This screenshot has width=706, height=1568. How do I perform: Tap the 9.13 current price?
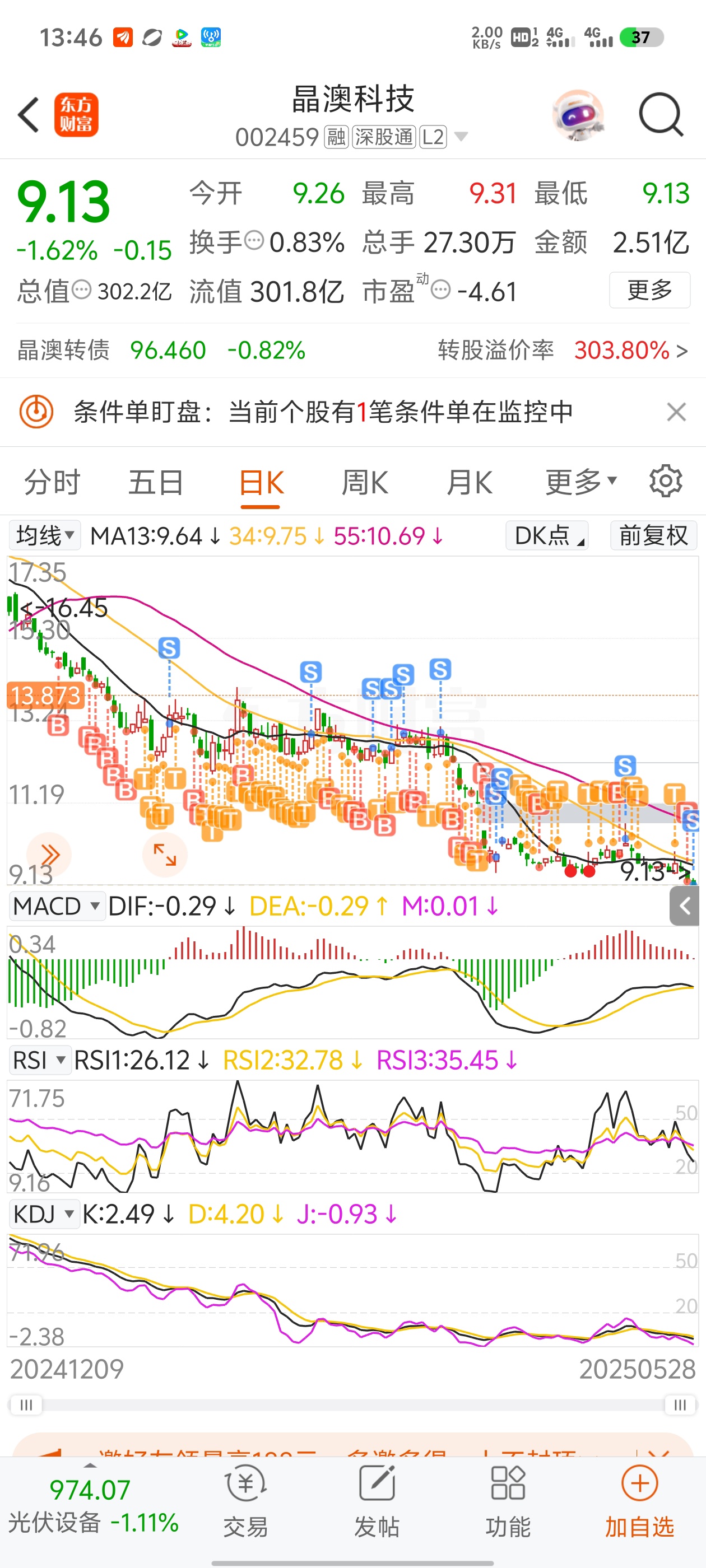point(63,202)
